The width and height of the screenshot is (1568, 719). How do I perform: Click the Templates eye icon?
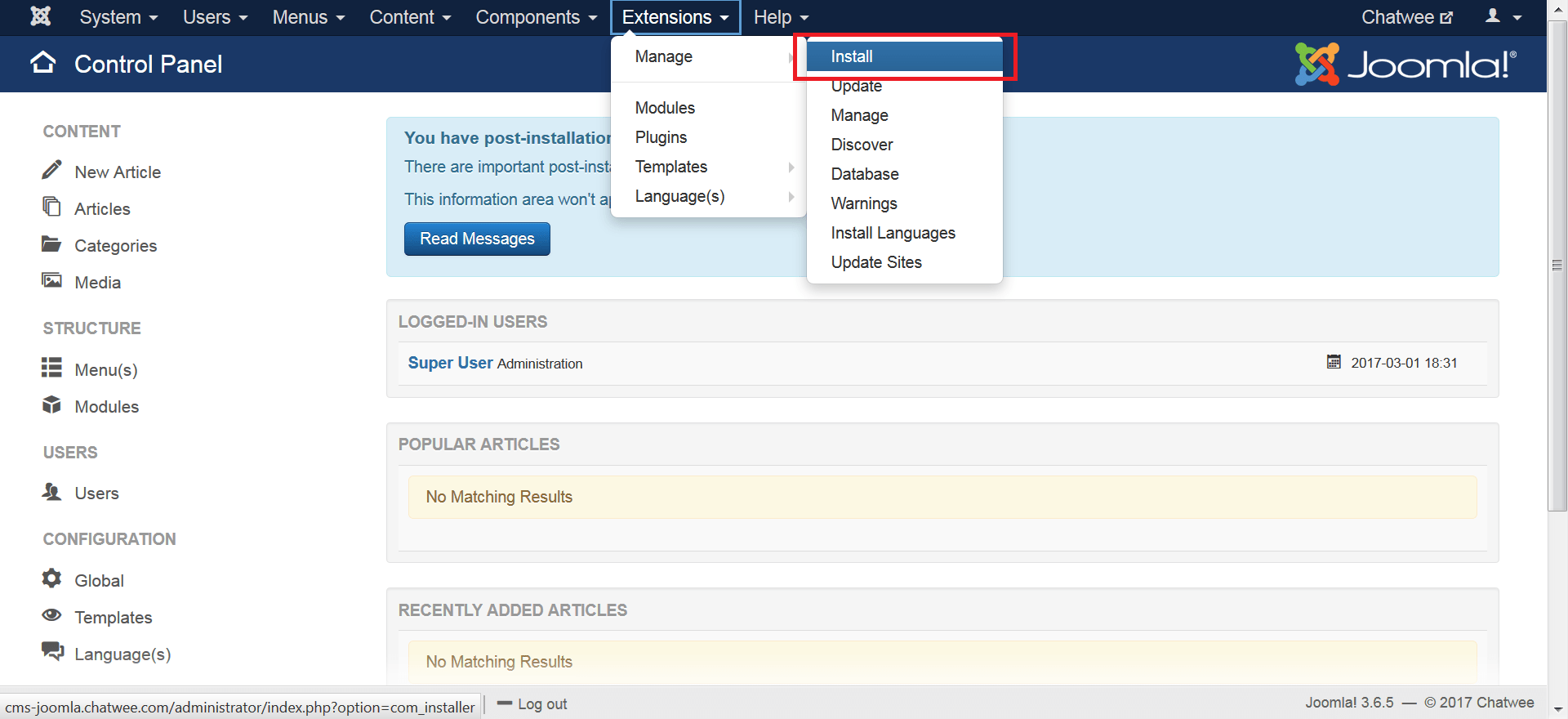51,614
